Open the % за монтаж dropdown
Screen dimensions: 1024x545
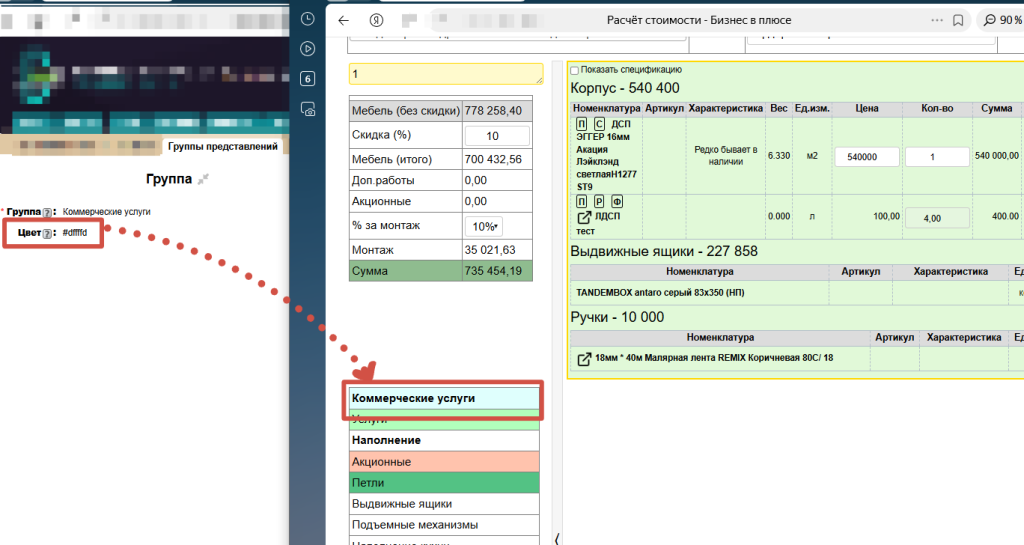[x=488, y=226]
